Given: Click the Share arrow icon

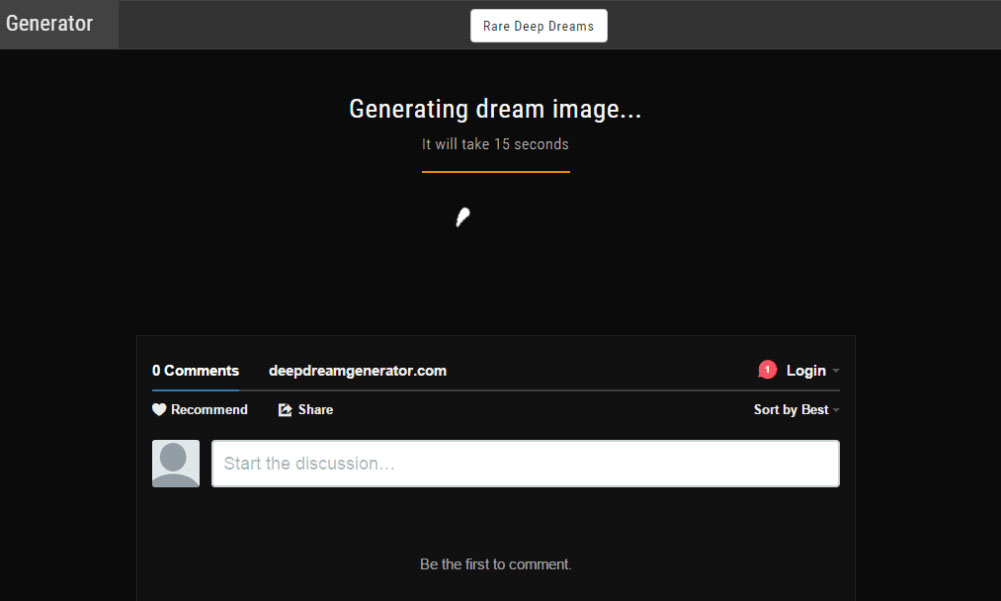Looking at the screenshot, I should coord(285,409).
